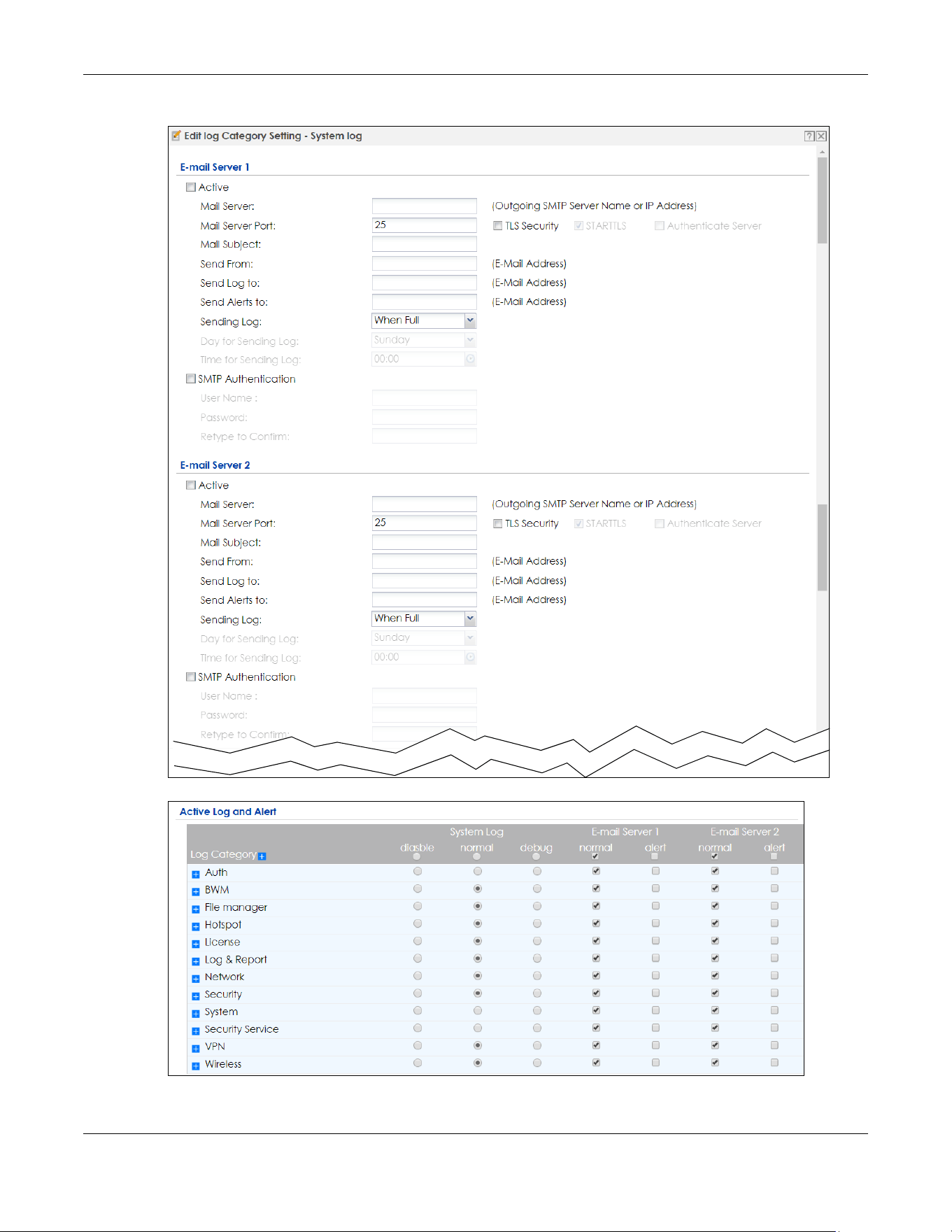Expand the License log category
This screenshot has height=1232, width=952.
[x=196, y=944]
